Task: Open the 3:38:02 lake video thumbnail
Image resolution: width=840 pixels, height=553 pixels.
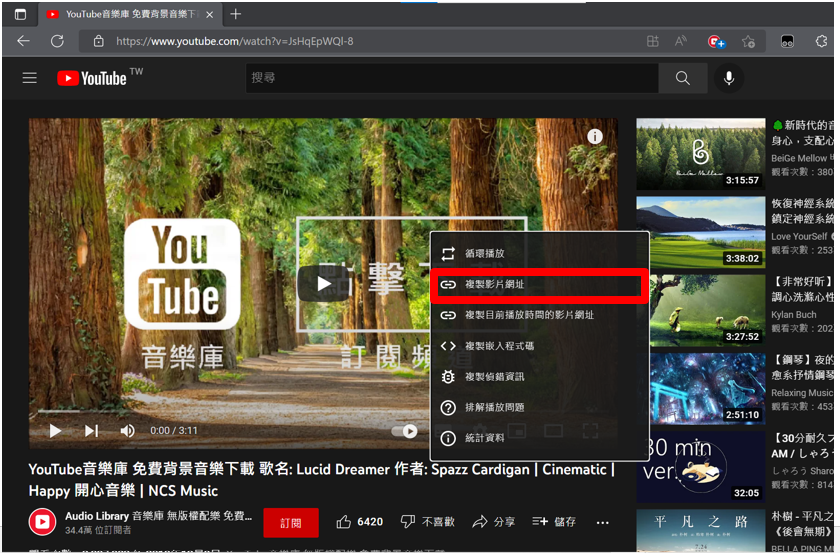Action: (x=701, y=232)
